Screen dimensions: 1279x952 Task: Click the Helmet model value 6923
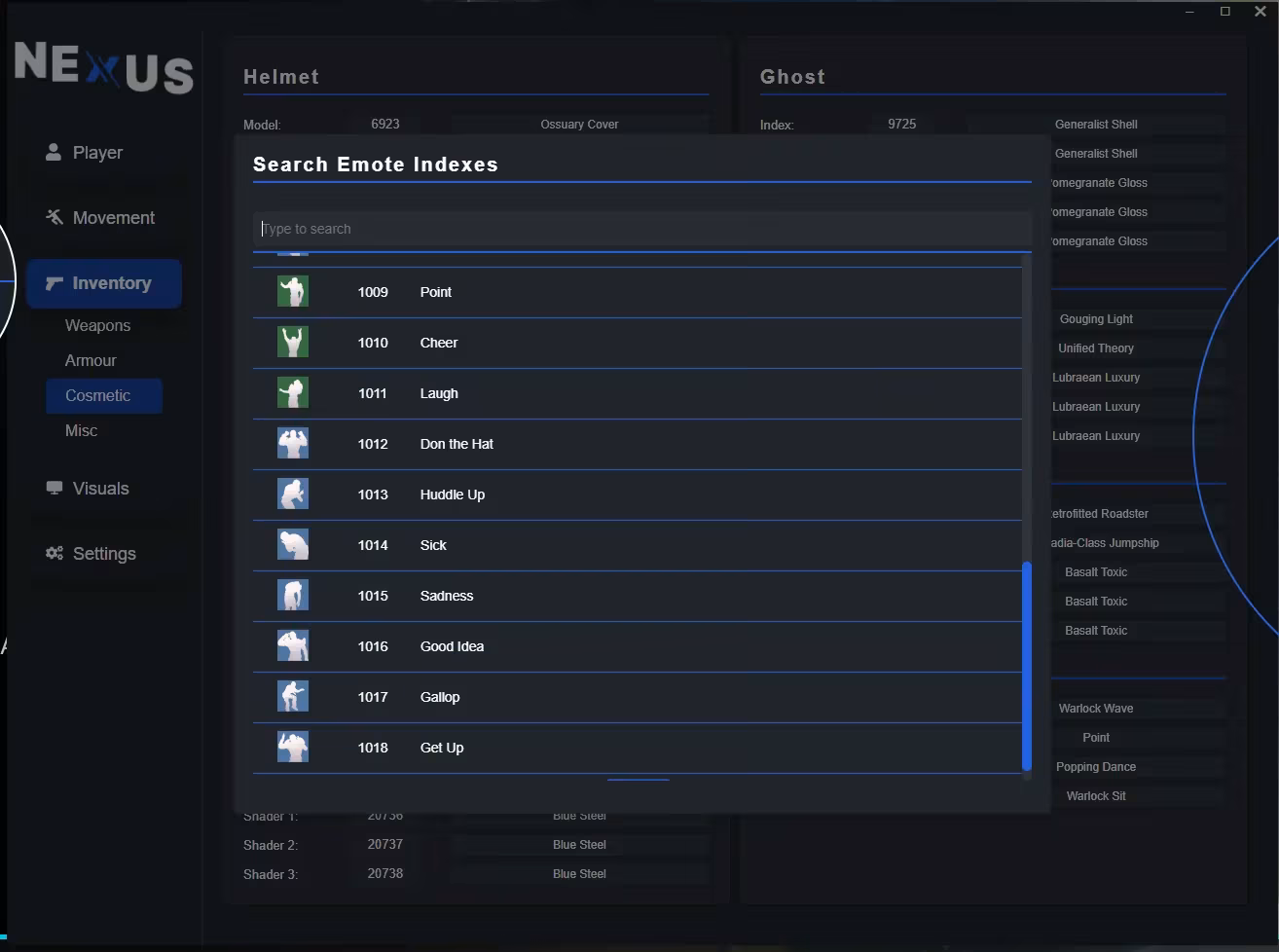pos(385,124)
